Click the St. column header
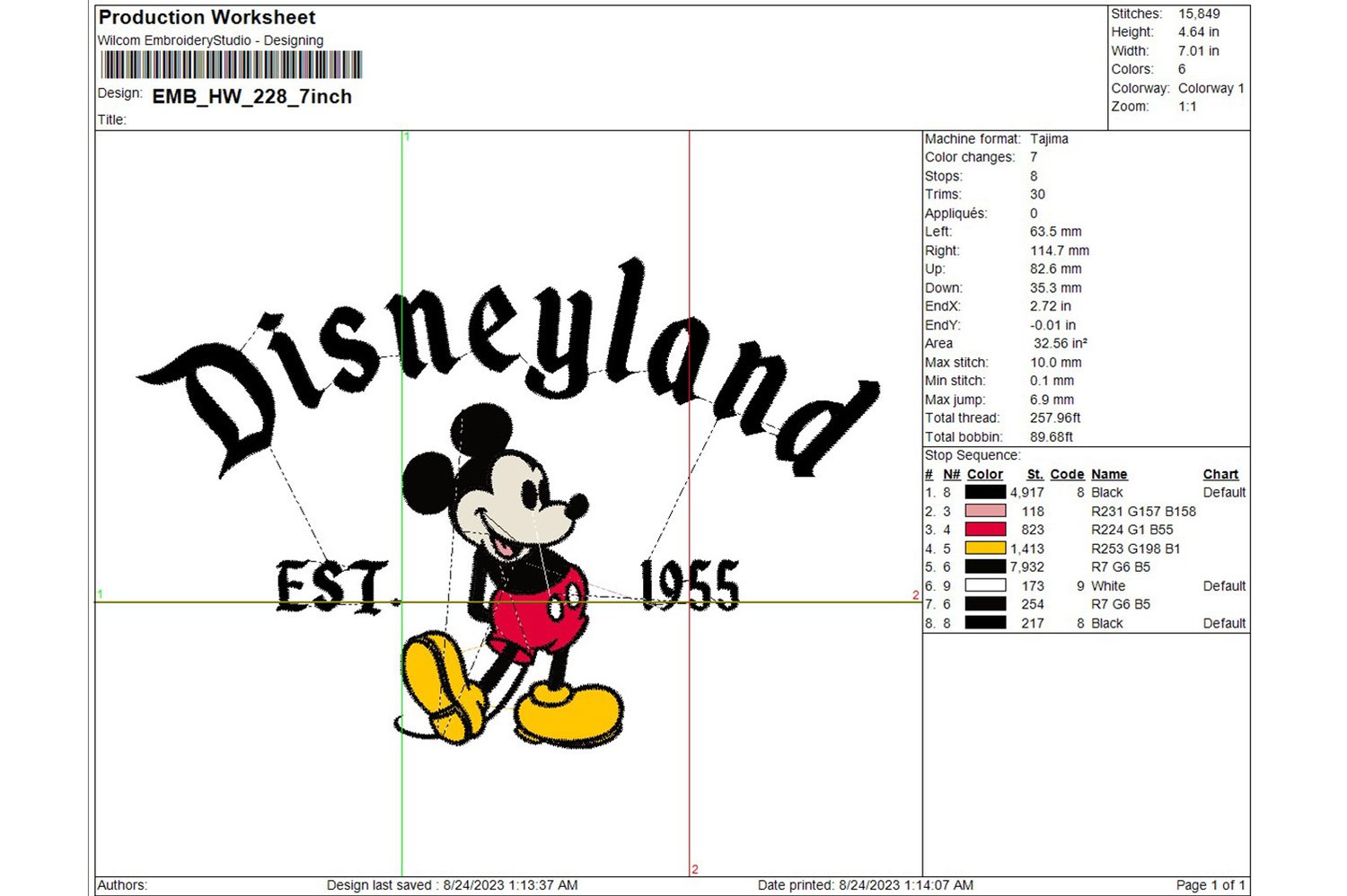 click(x=1035, y=474)
